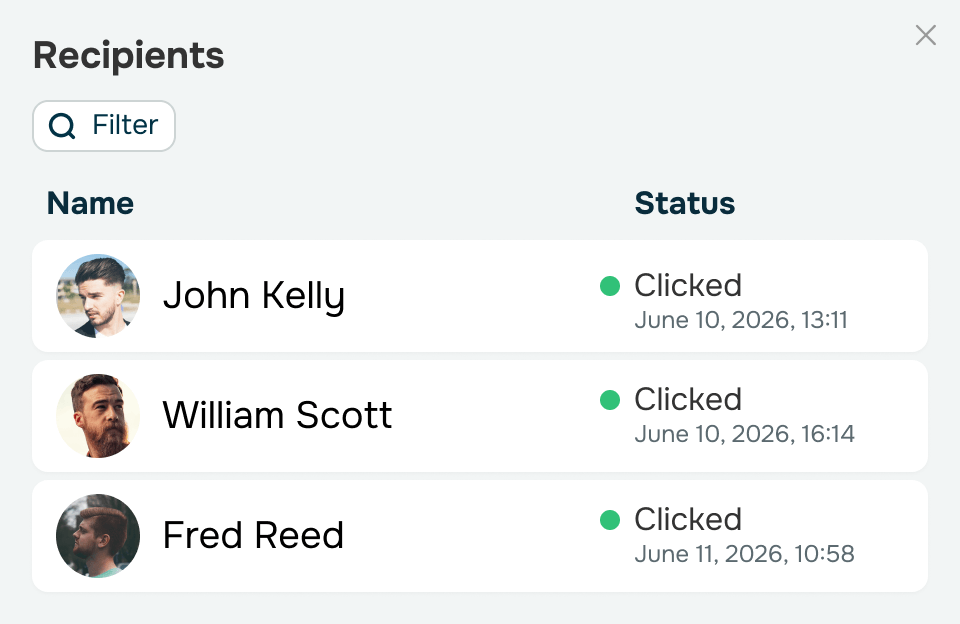Select William Scott's avatar photo
The image size is (960, 624).
pyautogui.click(x=98, y=416)
